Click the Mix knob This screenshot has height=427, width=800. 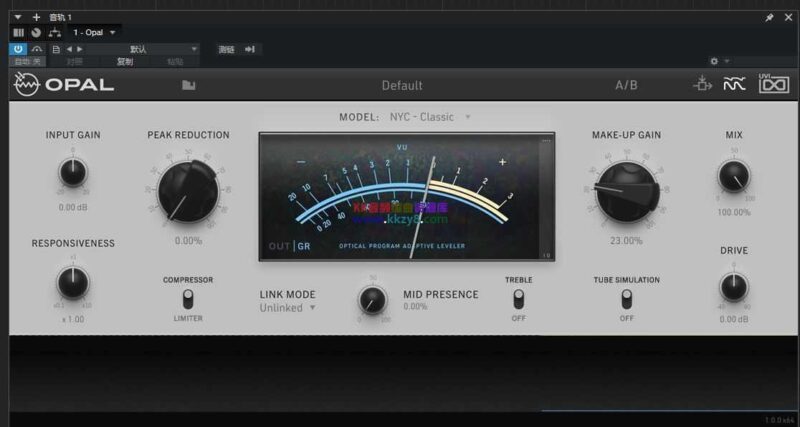point(734,177)
